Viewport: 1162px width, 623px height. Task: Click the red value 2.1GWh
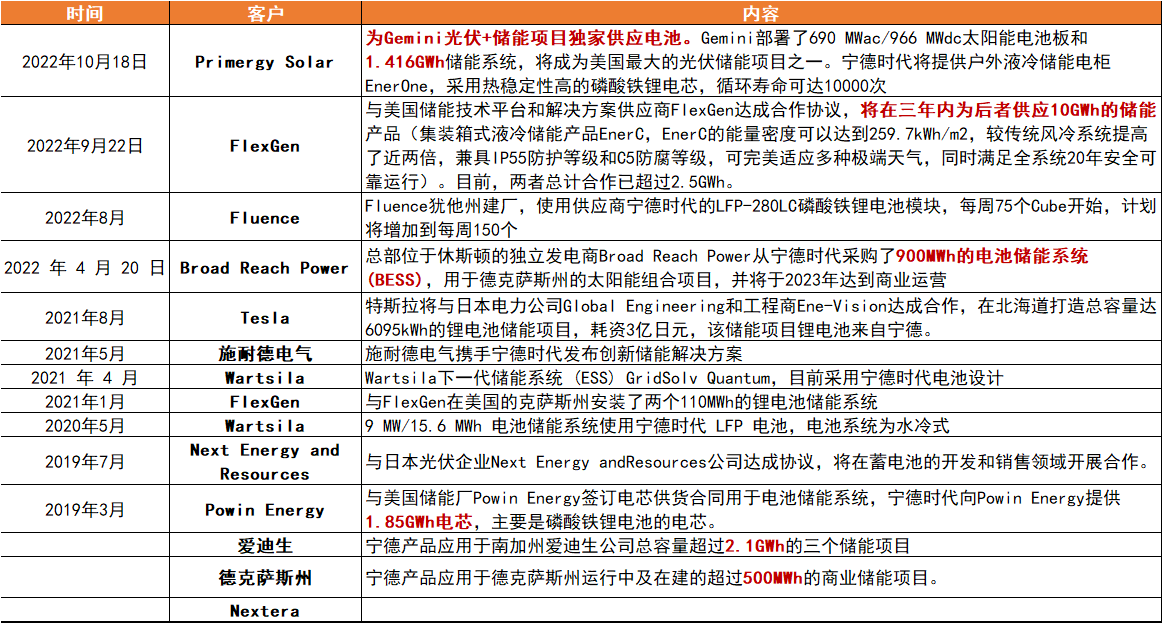[754, 546]
